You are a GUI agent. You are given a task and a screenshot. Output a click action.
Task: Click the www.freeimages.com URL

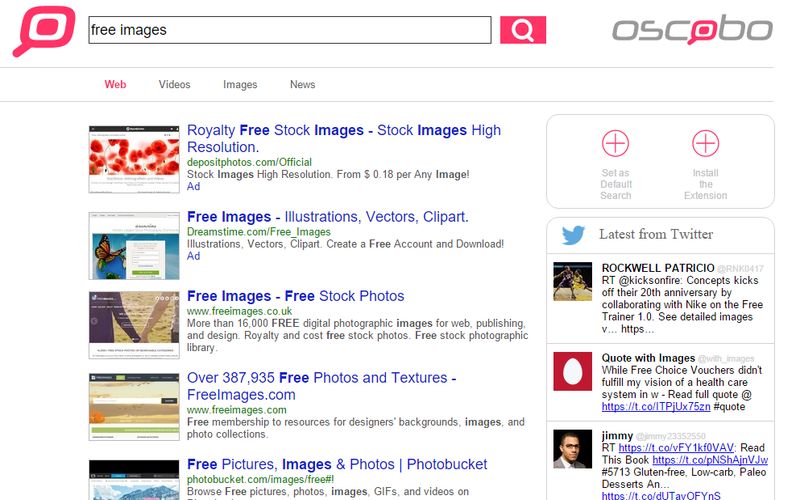[x=236, y=410]
